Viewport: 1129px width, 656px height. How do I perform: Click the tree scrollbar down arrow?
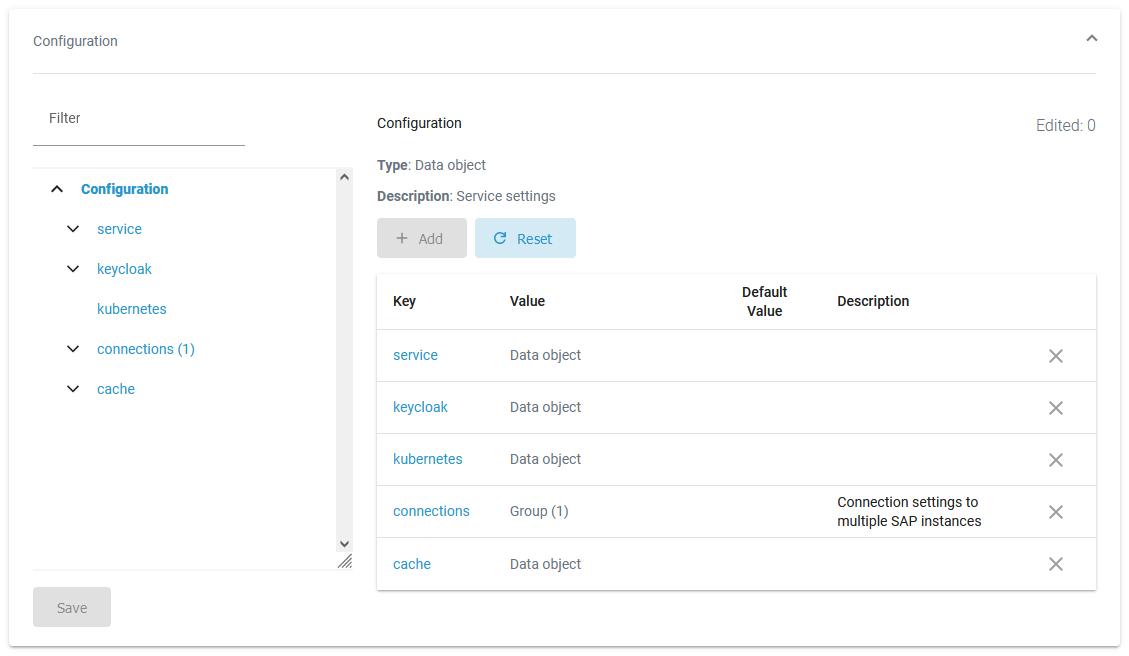pyautogui.click(x=344, y=544)
